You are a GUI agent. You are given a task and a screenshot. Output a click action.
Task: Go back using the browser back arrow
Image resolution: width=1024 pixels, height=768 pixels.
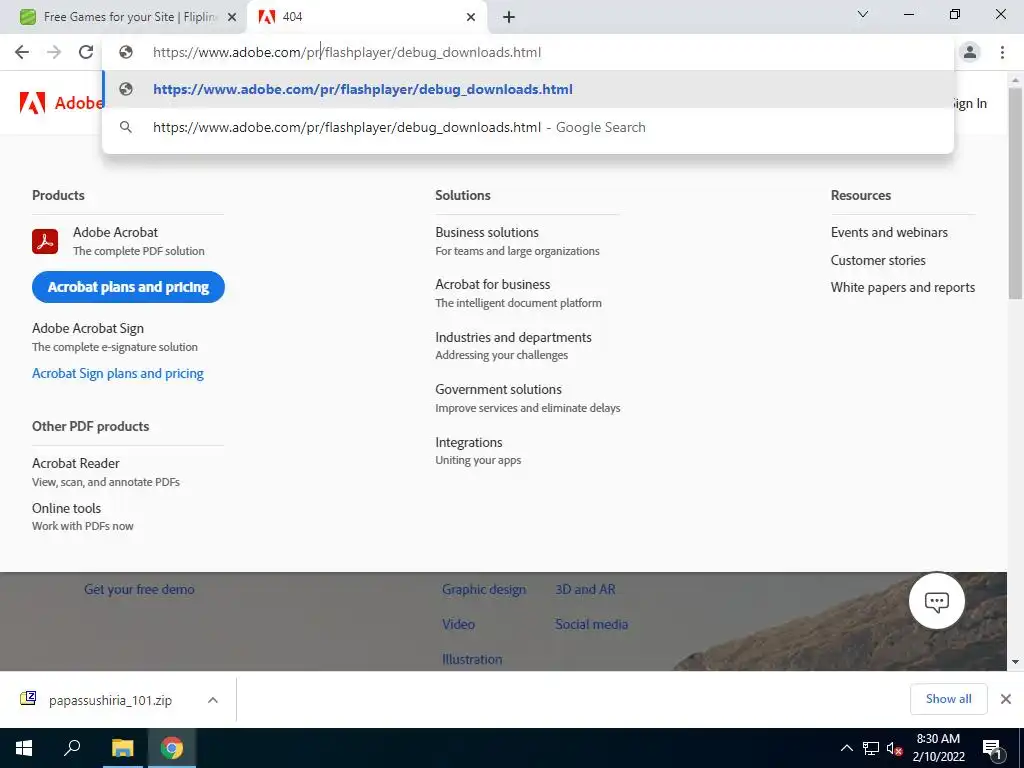(22, 52)
